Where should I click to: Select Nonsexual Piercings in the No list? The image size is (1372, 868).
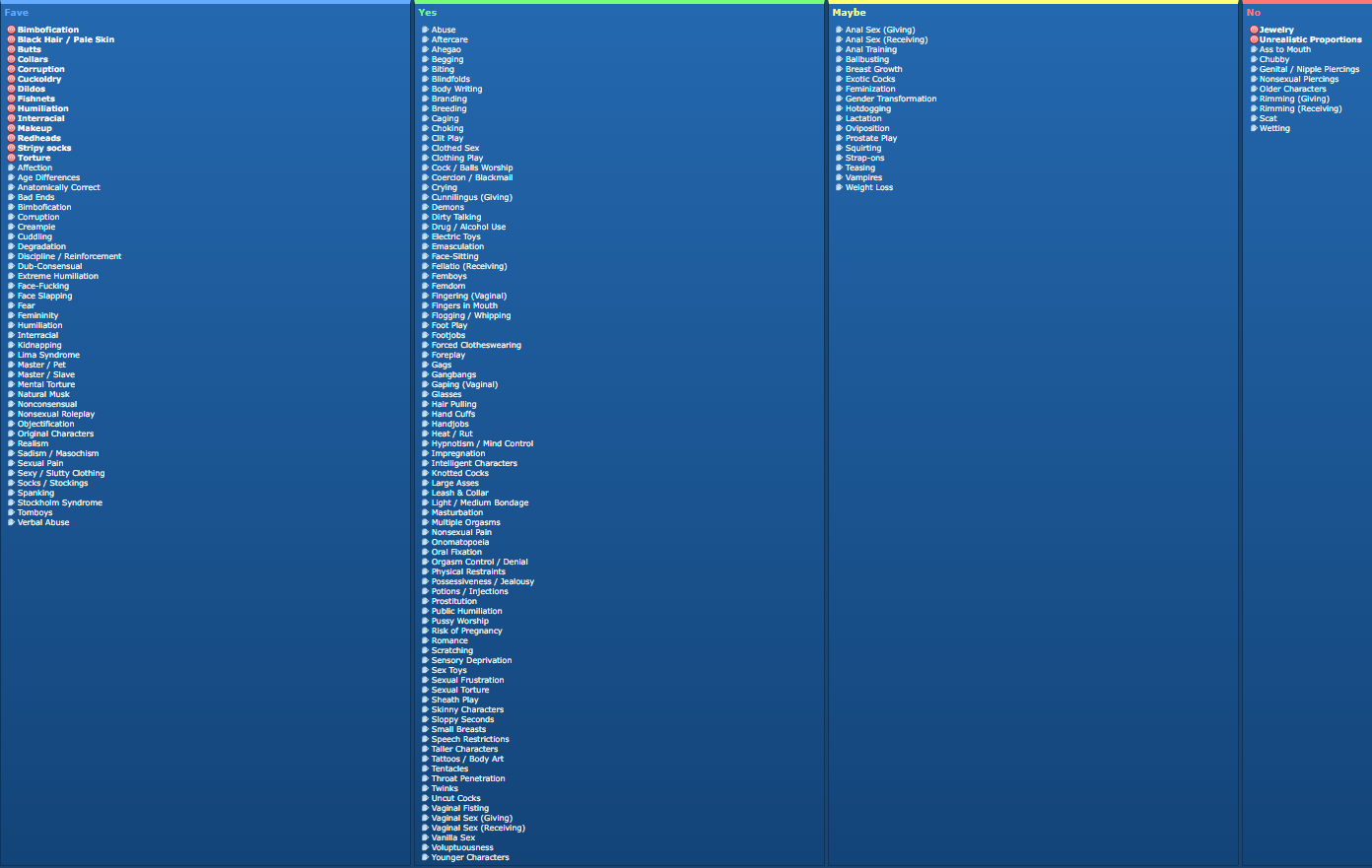1299,79
